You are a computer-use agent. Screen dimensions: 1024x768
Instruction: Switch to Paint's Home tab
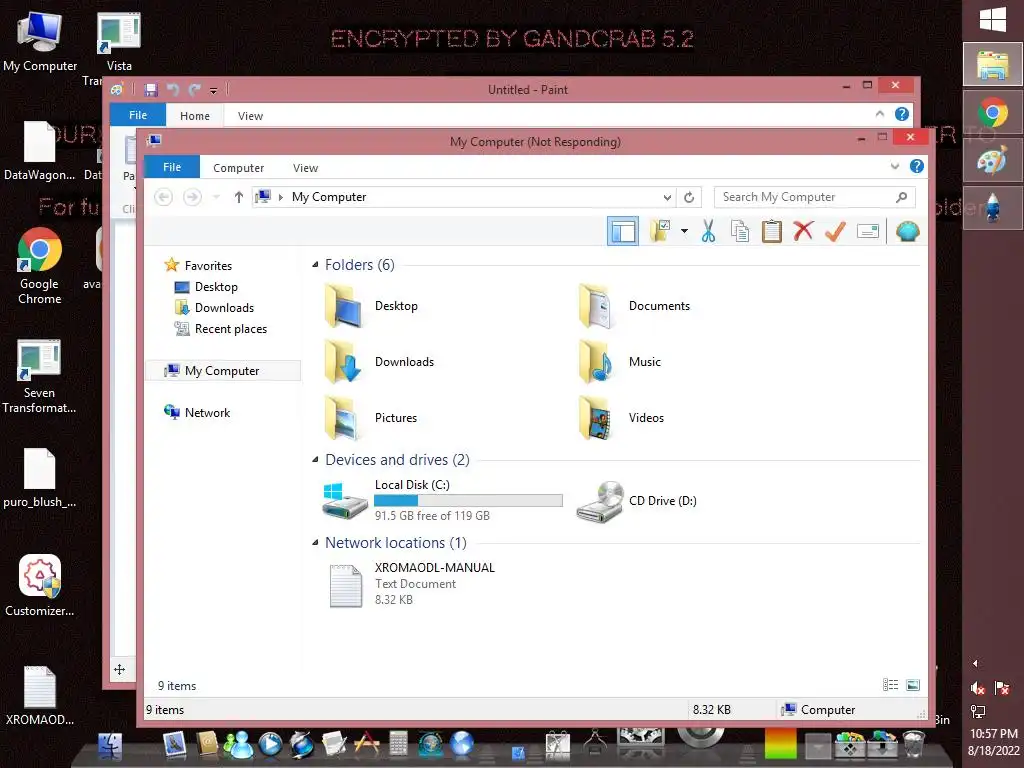click(195, 116)
